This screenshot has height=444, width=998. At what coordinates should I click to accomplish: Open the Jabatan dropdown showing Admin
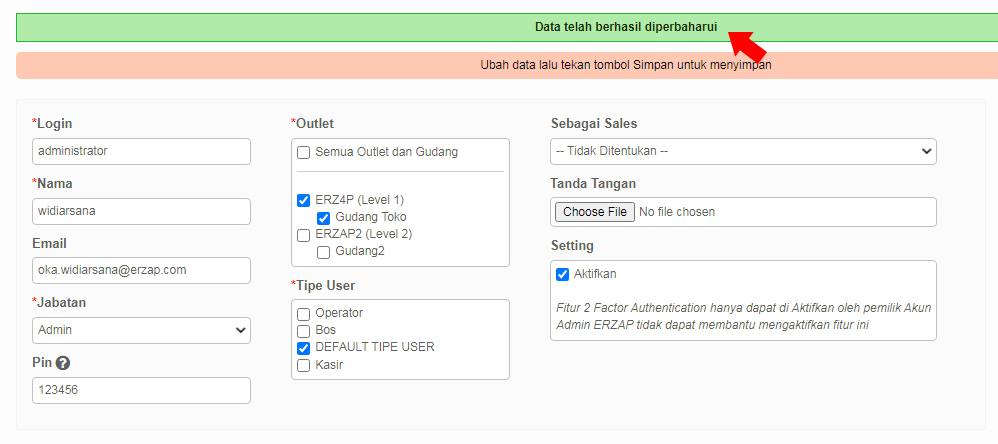click(x=141, y=330)
